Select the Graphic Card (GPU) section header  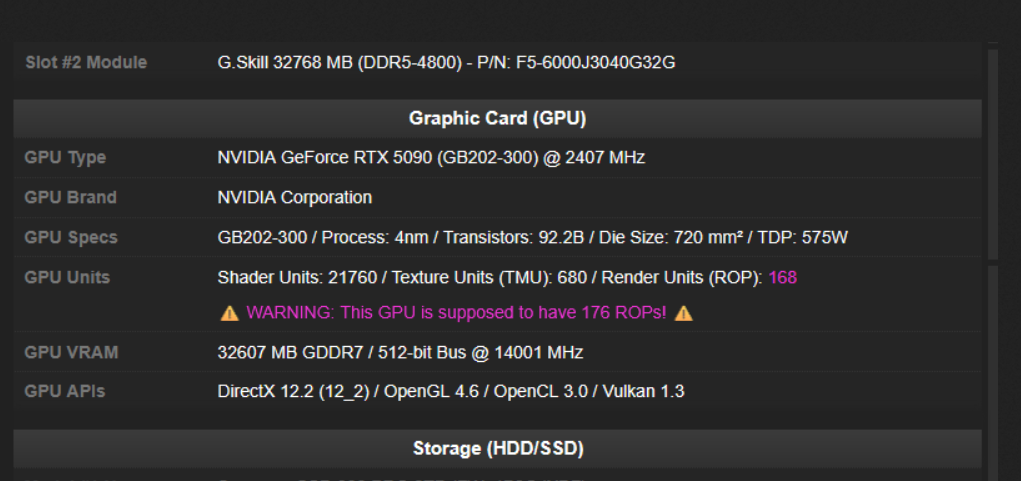[497, 118]
